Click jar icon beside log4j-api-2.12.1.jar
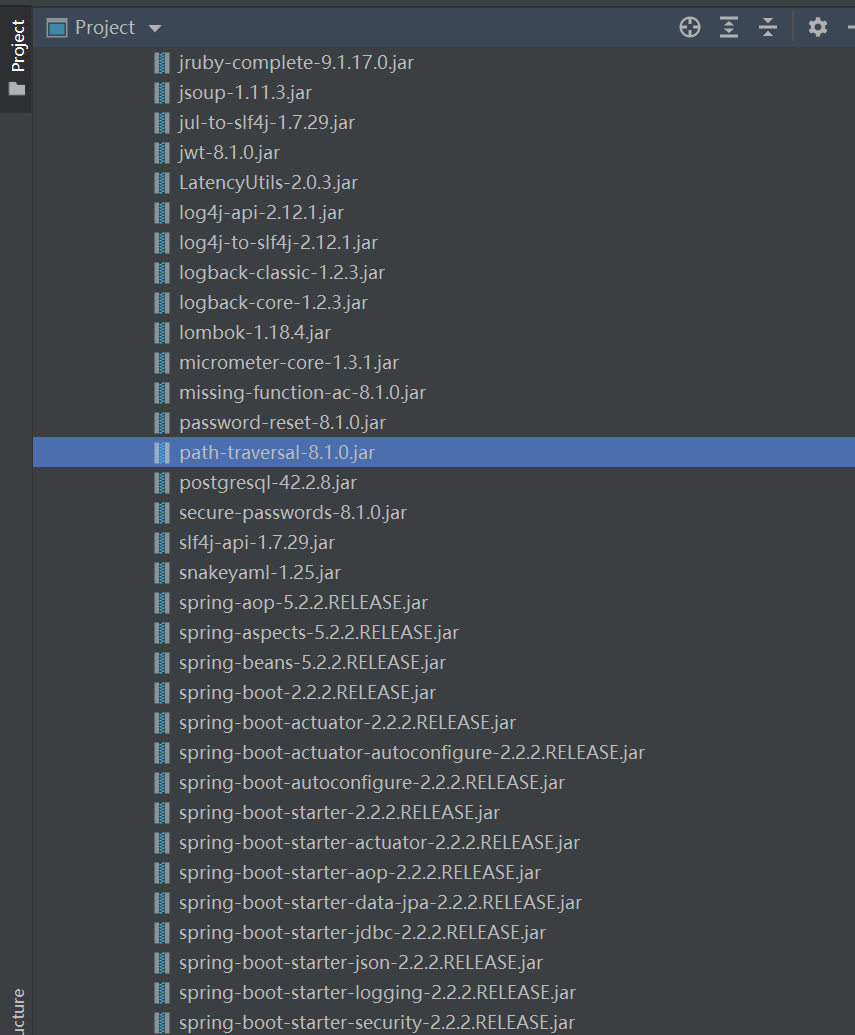This screenshot has width=855, height=1035. pyautogui.click(x=162, y=213)
